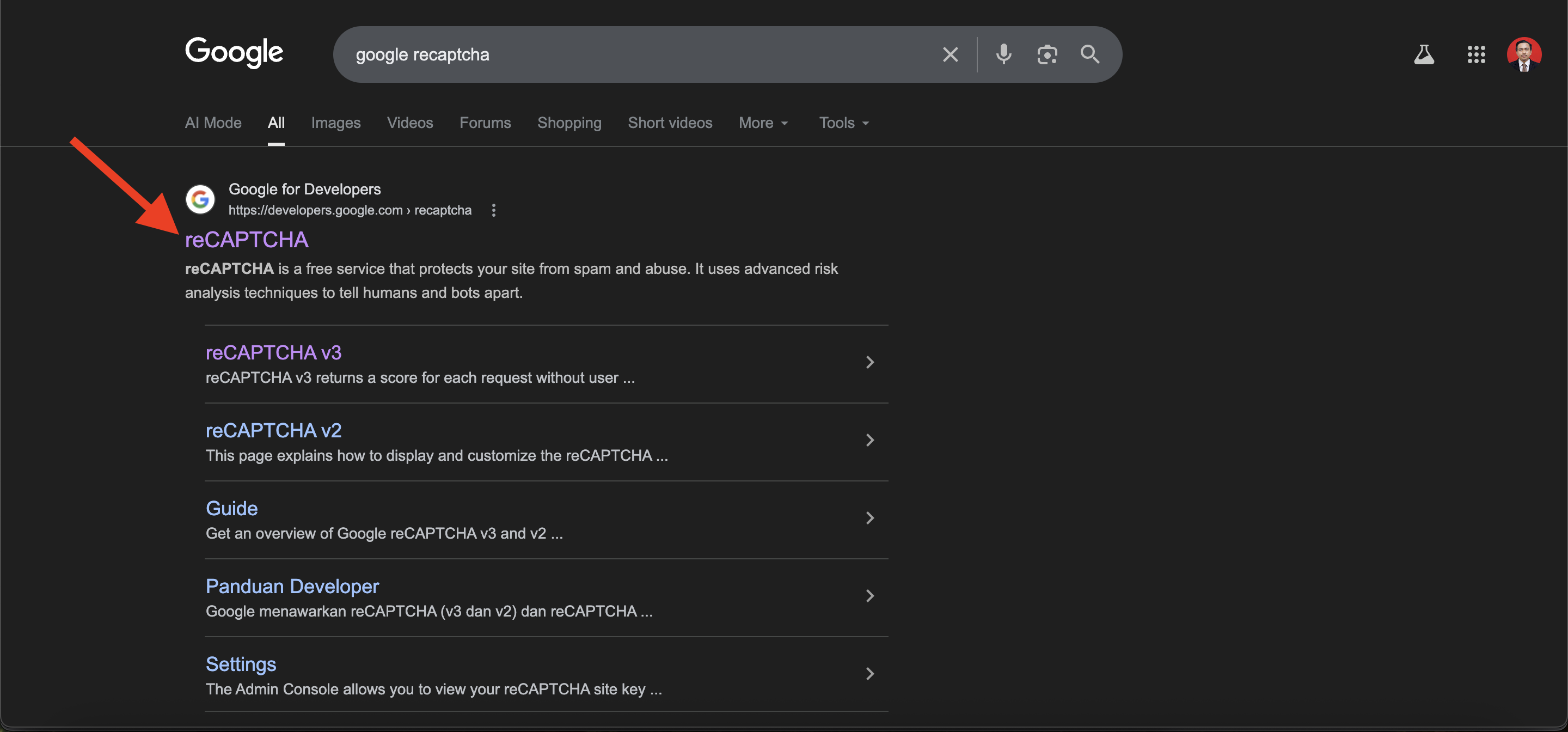Open the Panduan Developer sitelink
This screenshot has width=1568, height=732.
[292, 587]
